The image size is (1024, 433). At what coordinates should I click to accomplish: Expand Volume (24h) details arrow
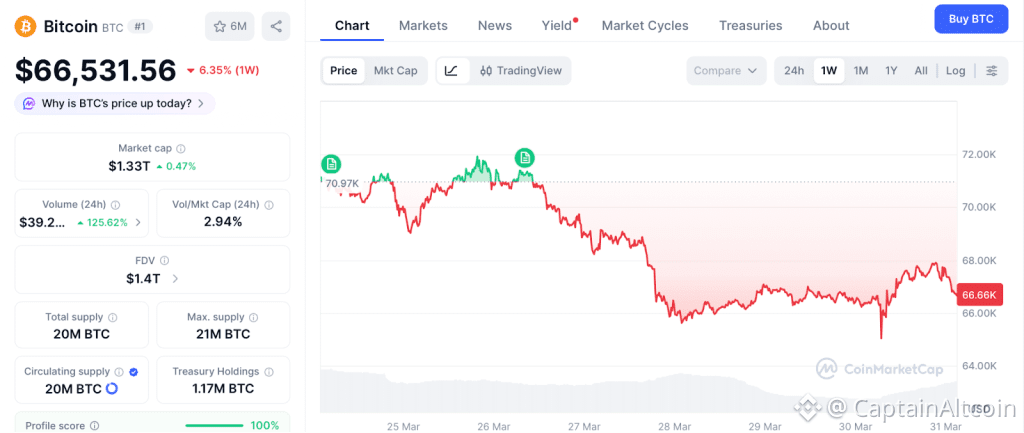click(x=138, y=222)
